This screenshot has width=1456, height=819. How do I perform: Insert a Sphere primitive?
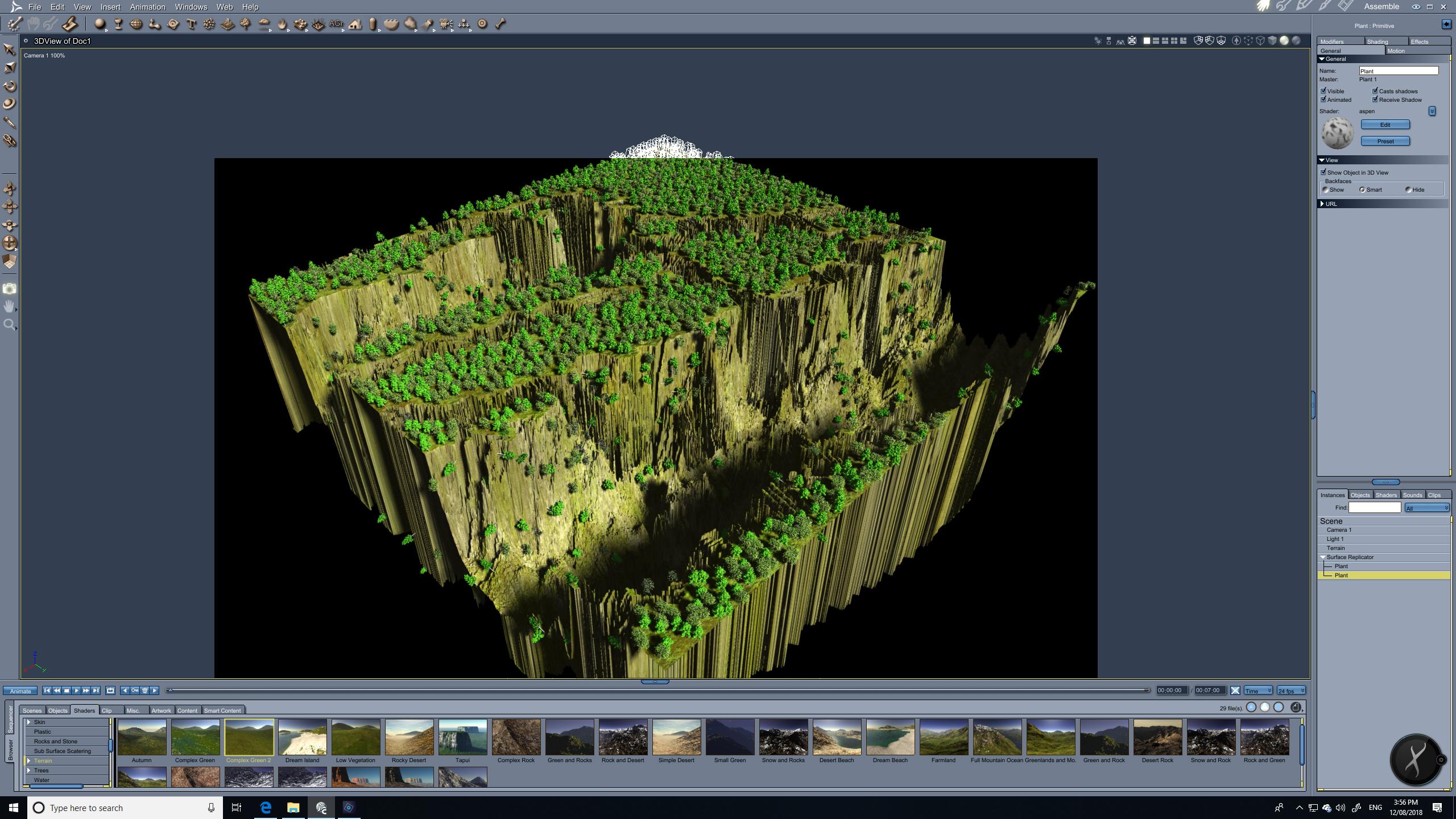point(100,24)
